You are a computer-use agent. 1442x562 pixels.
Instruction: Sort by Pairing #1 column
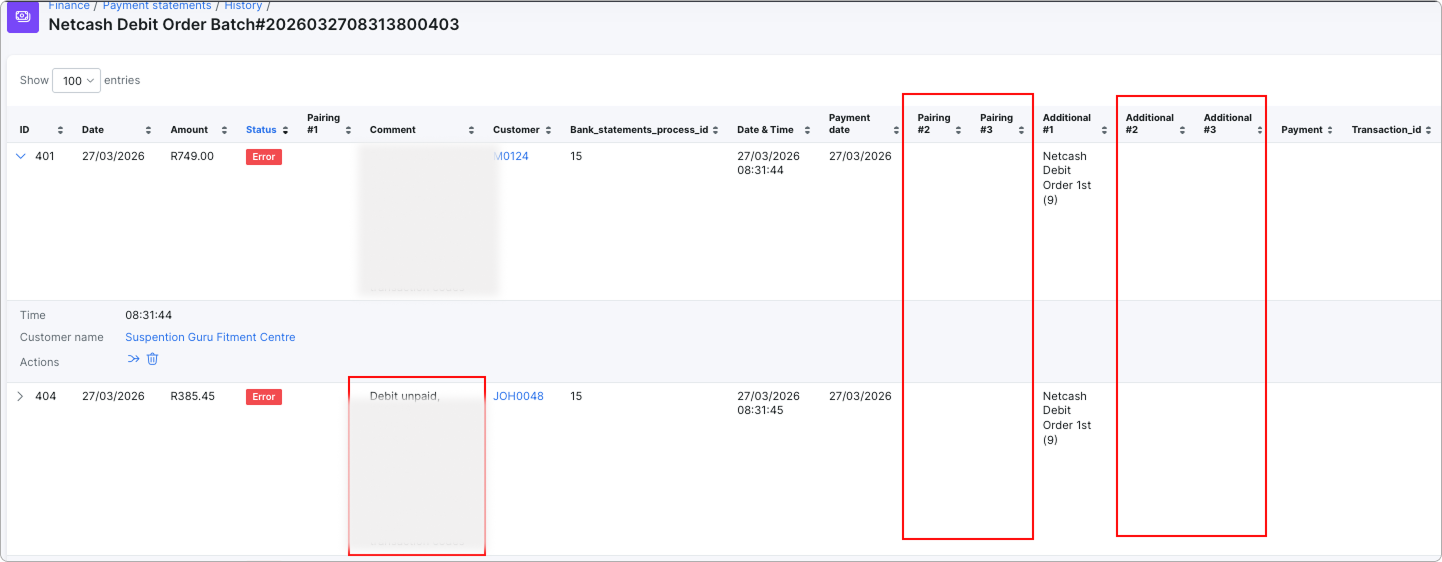coord(331,124)
